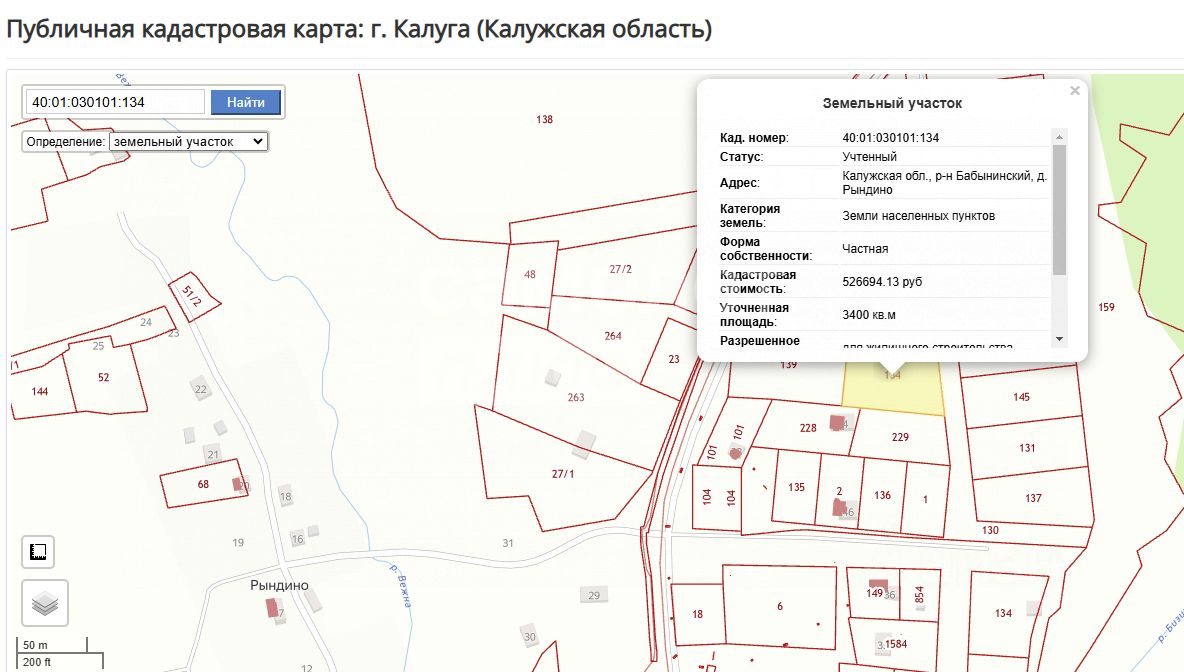1184x672 pixels.
Task: Click the red building in parcel 68
Action: click(x=238, y=484)
